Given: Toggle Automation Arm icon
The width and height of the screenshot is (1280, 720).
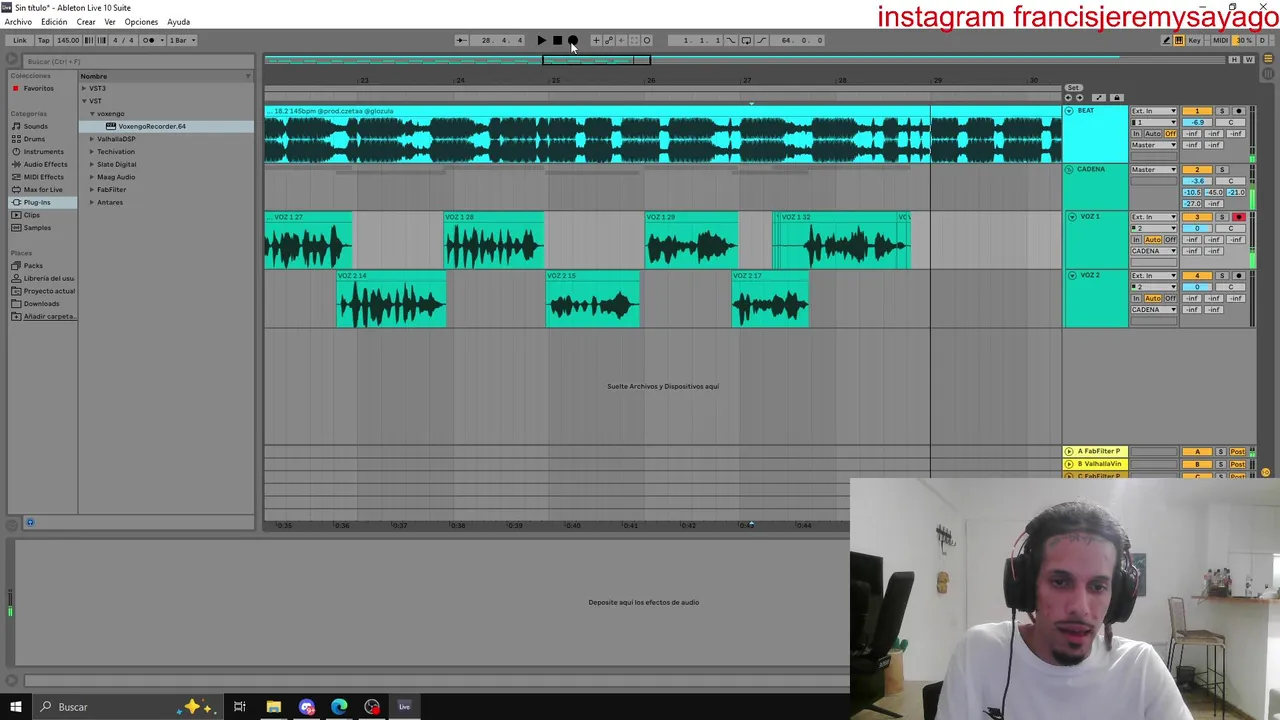Looking at the screenshot, I should tap(609, 40).
